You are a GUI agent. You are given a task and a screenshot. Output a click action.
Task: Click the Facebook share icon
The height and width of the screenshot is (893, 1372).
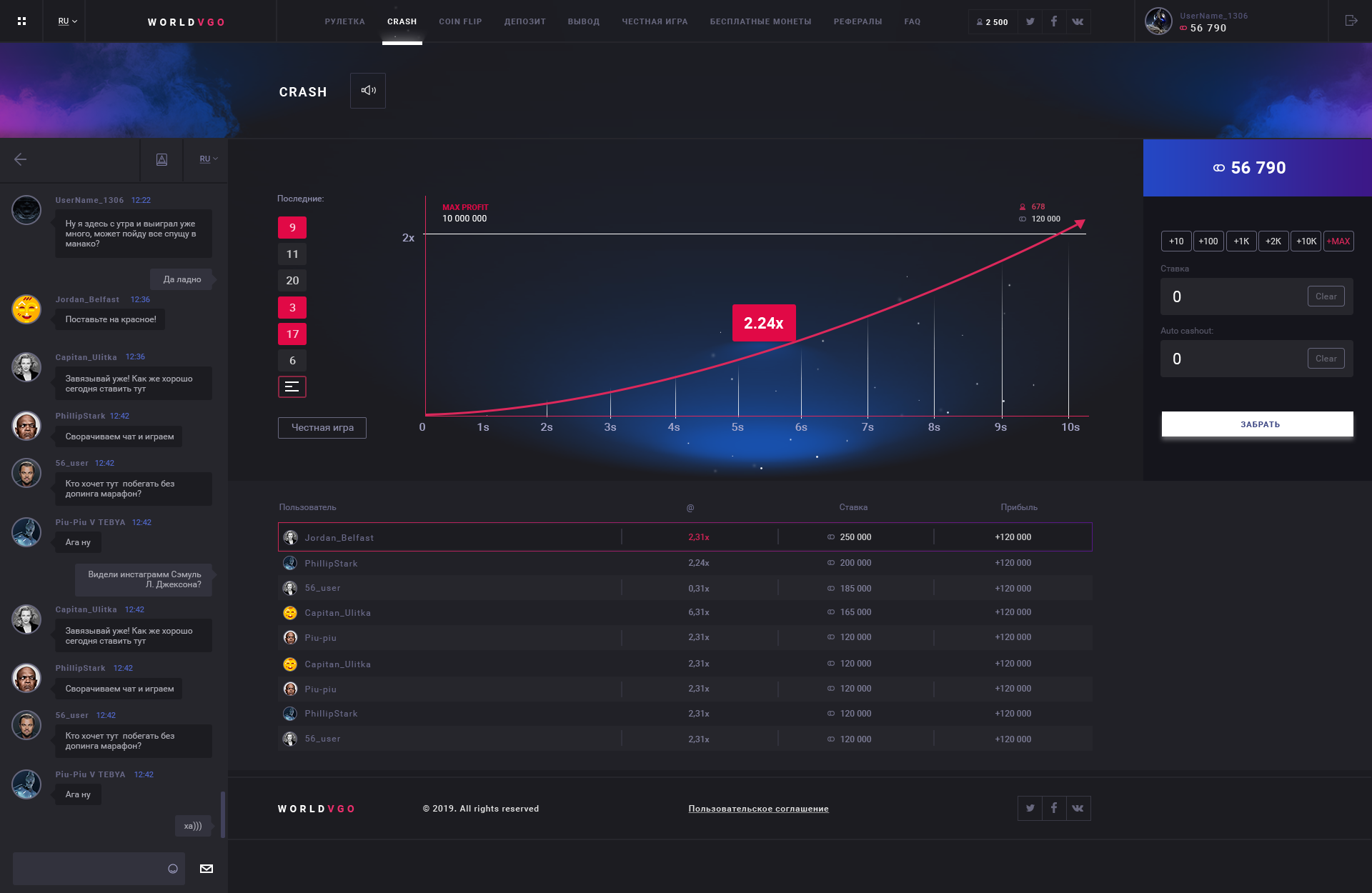pyautogui.click(x=1055, y=19)
